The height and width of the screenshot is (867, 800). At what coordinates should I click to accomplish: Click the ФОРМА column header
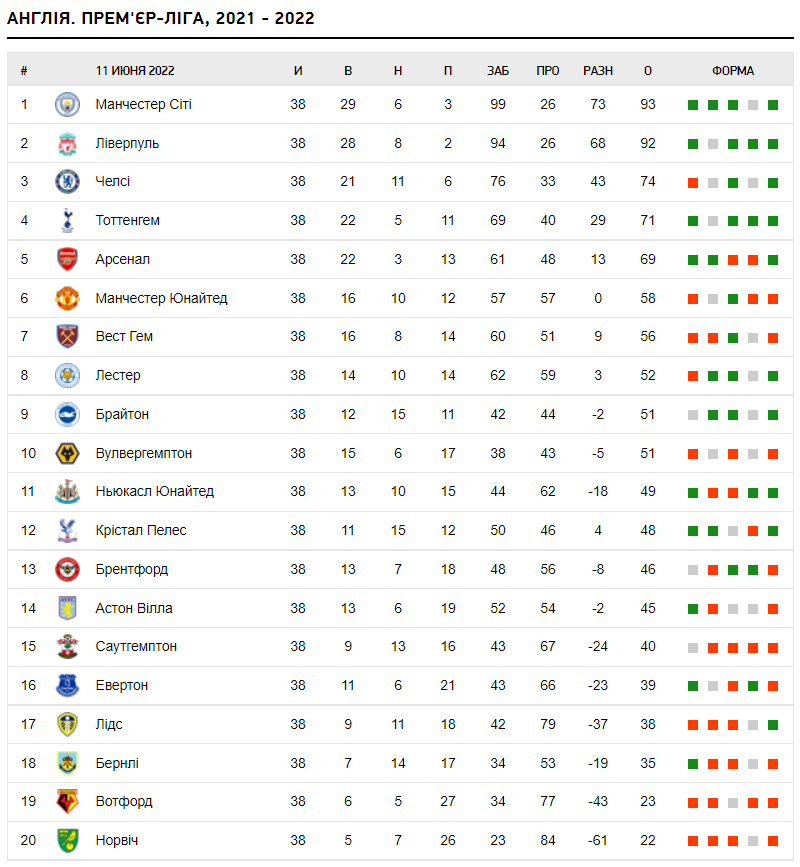(733, 71)
